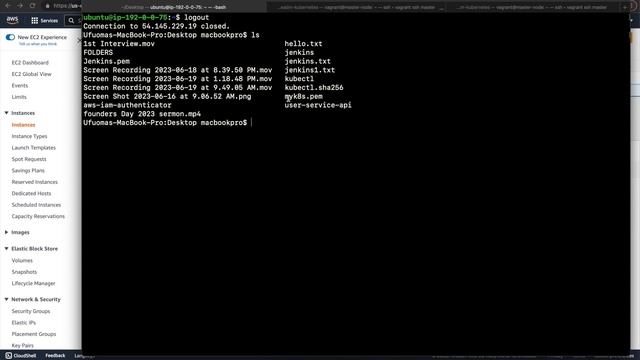Viewport: 640px width, 360px height.
Task: Switch to the second vagrant ssh master tab
Action: (356, 7)
